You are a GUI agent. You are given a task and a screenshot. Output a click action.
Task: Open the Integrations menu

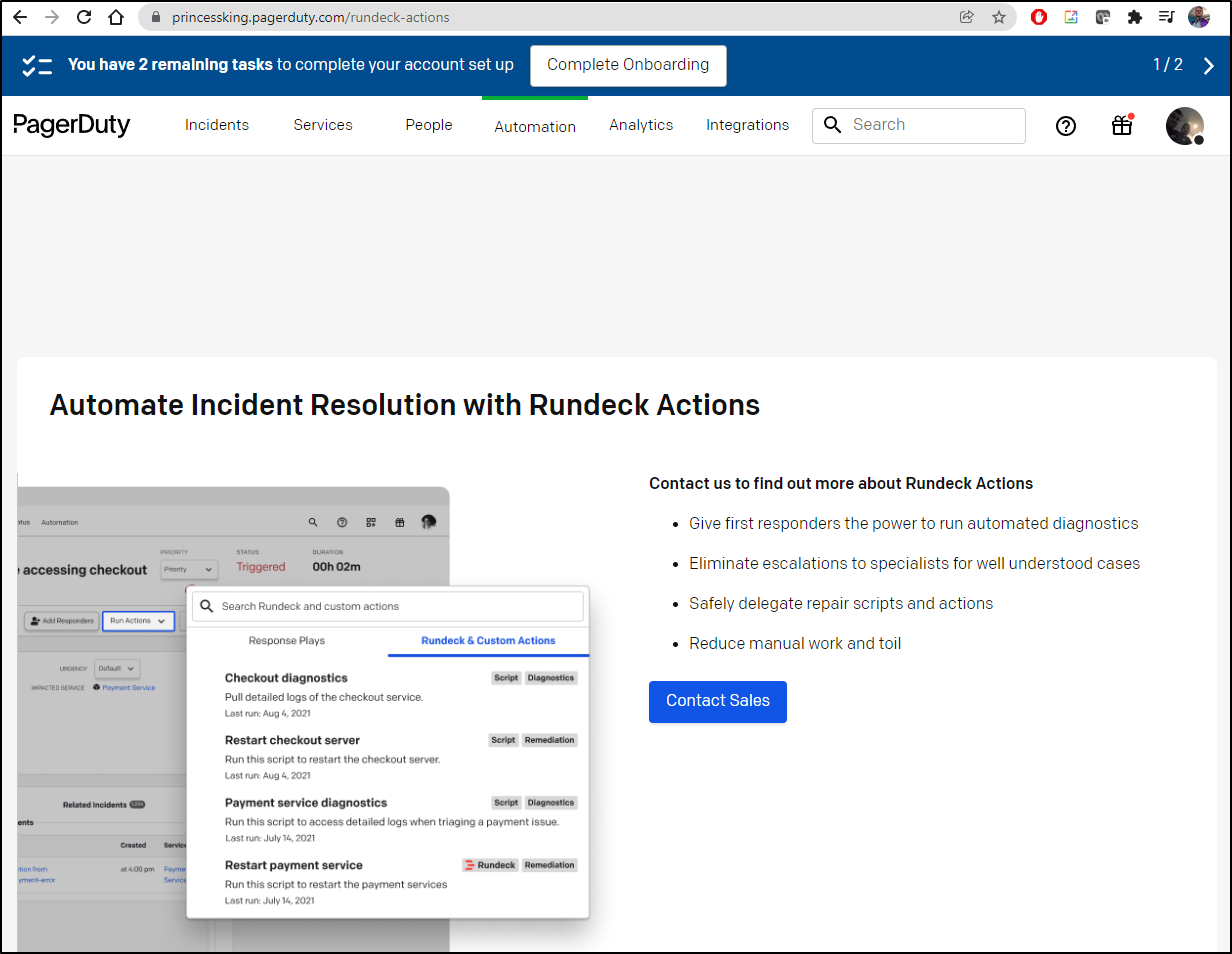coord(748,125)
